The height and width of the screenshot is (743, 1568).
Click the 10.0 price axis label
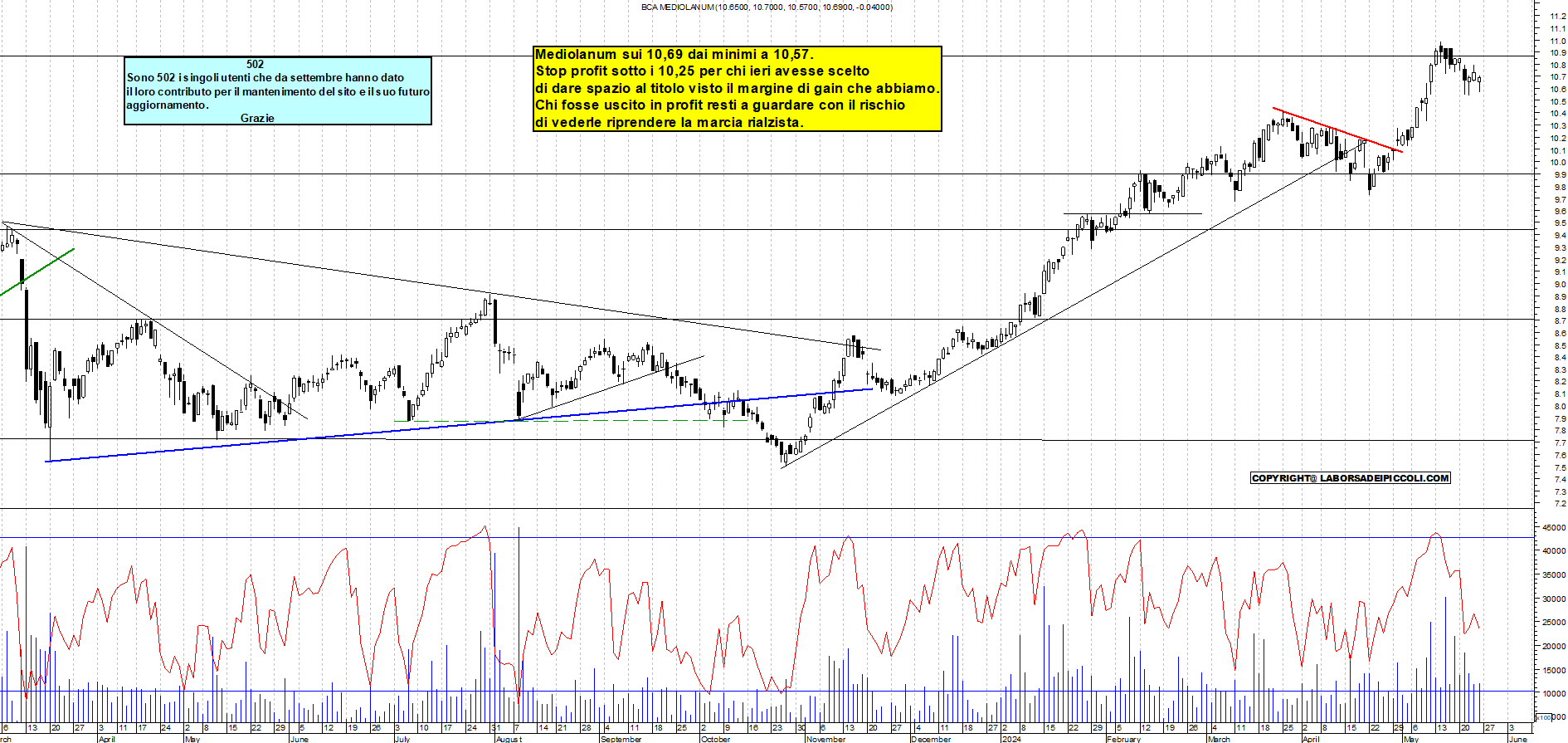pyautogui.click(x=1557, y=163)
